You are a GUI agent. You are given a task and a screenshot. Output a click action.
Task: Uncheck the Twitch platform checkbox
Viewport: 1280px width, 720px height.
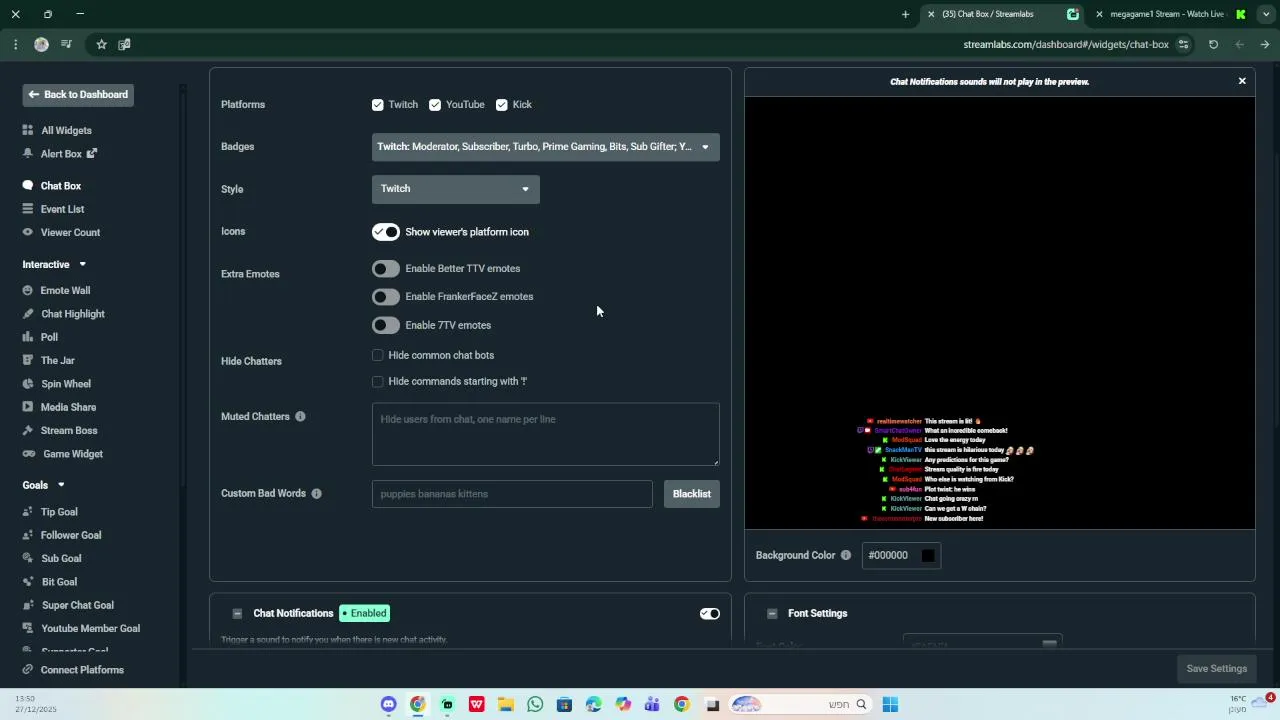point(377,105)
